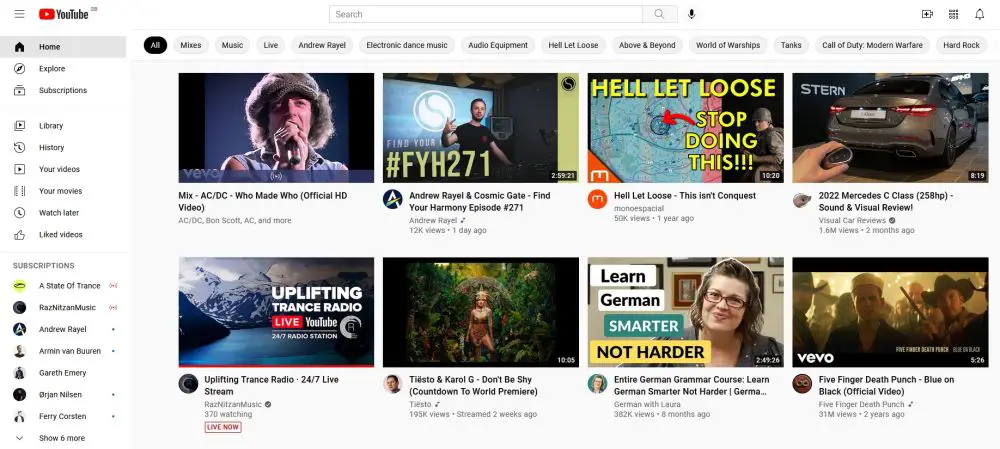Select the Hard Rock chip

point(961,45)
